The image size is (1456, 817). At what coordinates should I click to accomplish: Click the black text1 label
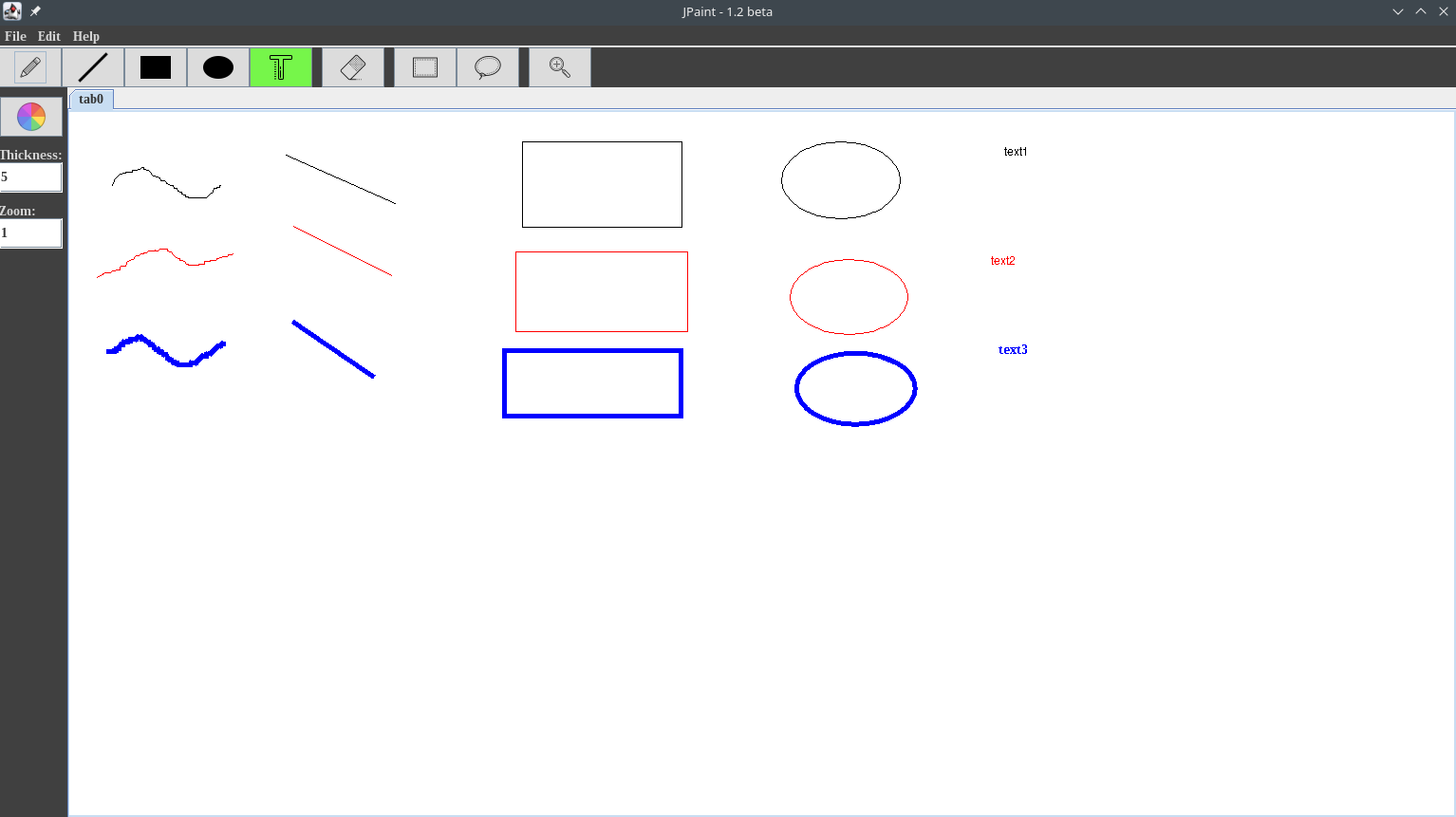pyautogui.click(x=1016, y=152)
